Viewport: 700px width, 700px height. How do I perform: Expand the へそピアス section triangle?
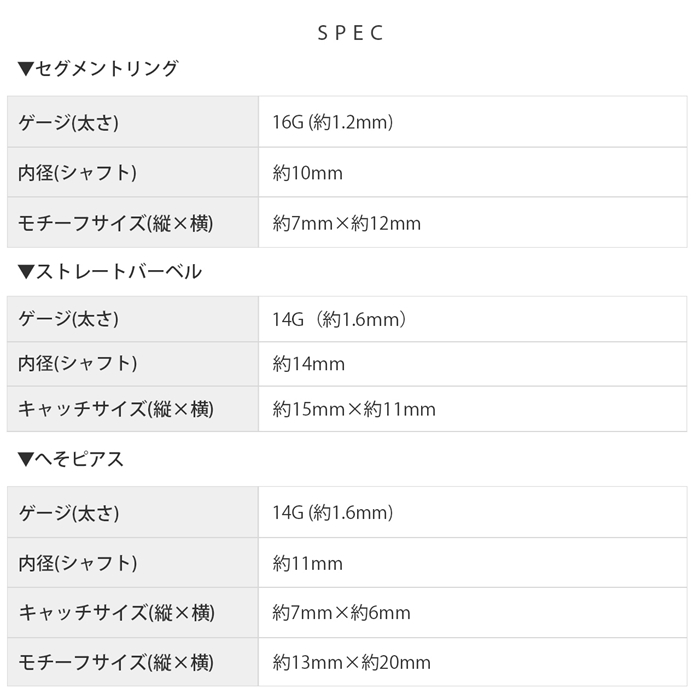[25, 460]
